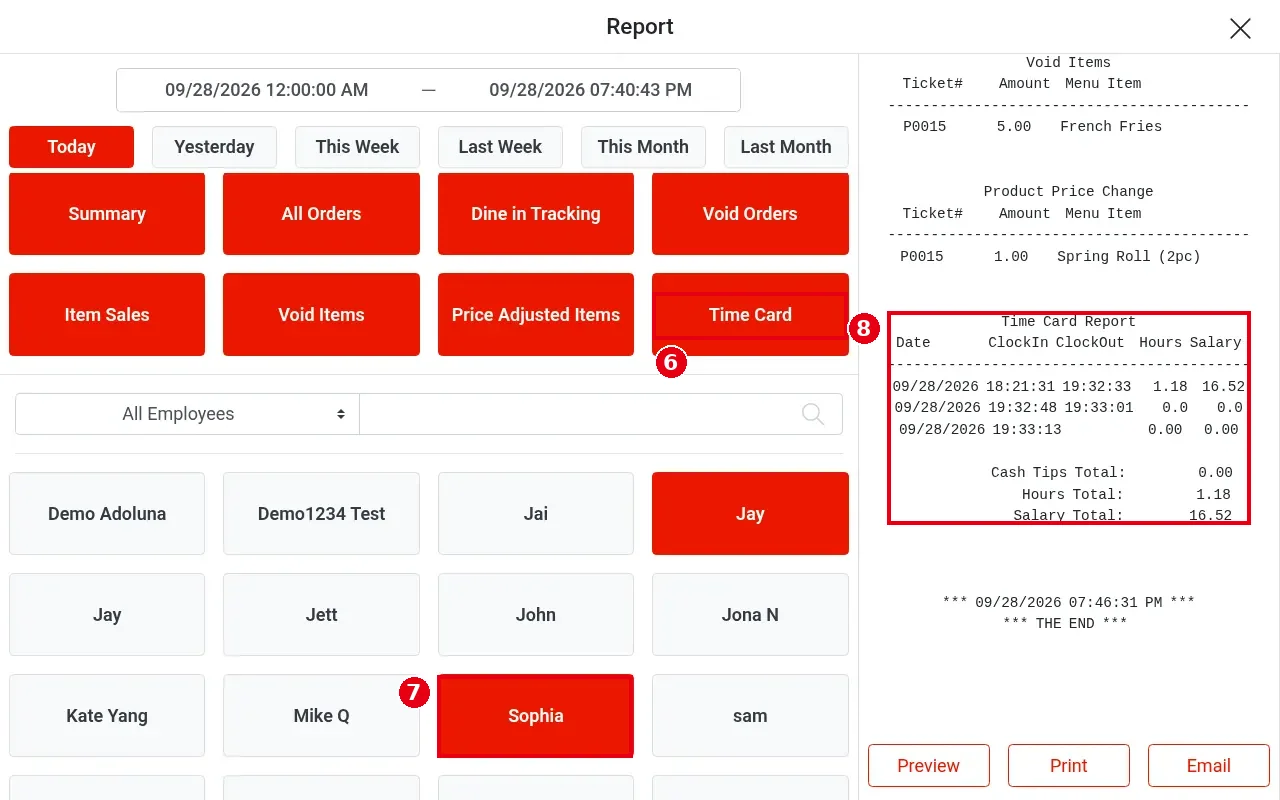
Task: Select employee Kate Yang
Action: coord(107,716)
